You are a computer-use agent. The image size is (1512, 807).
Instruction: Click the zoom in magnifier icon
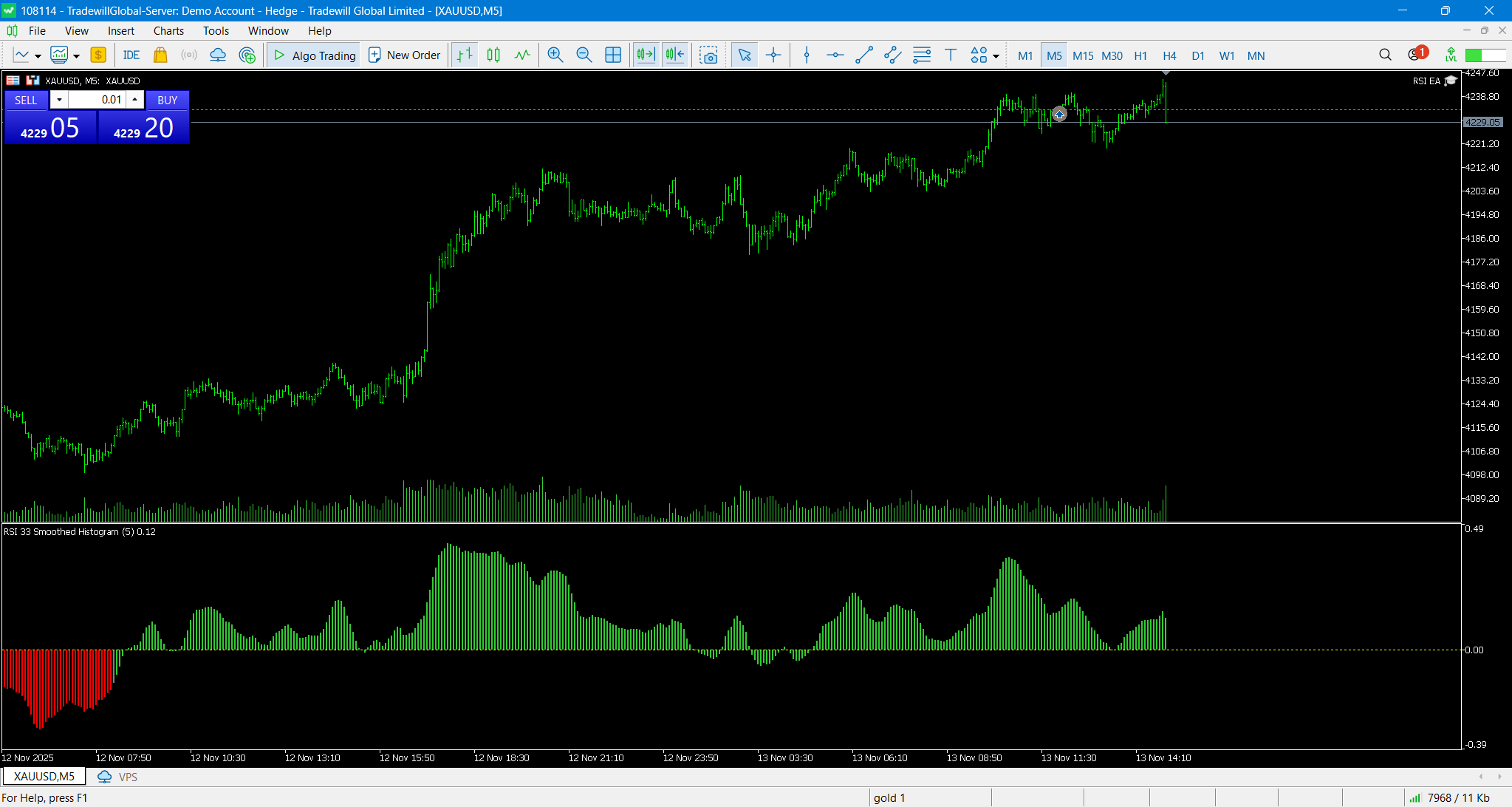pyautogui.click(x=555, y=55)
